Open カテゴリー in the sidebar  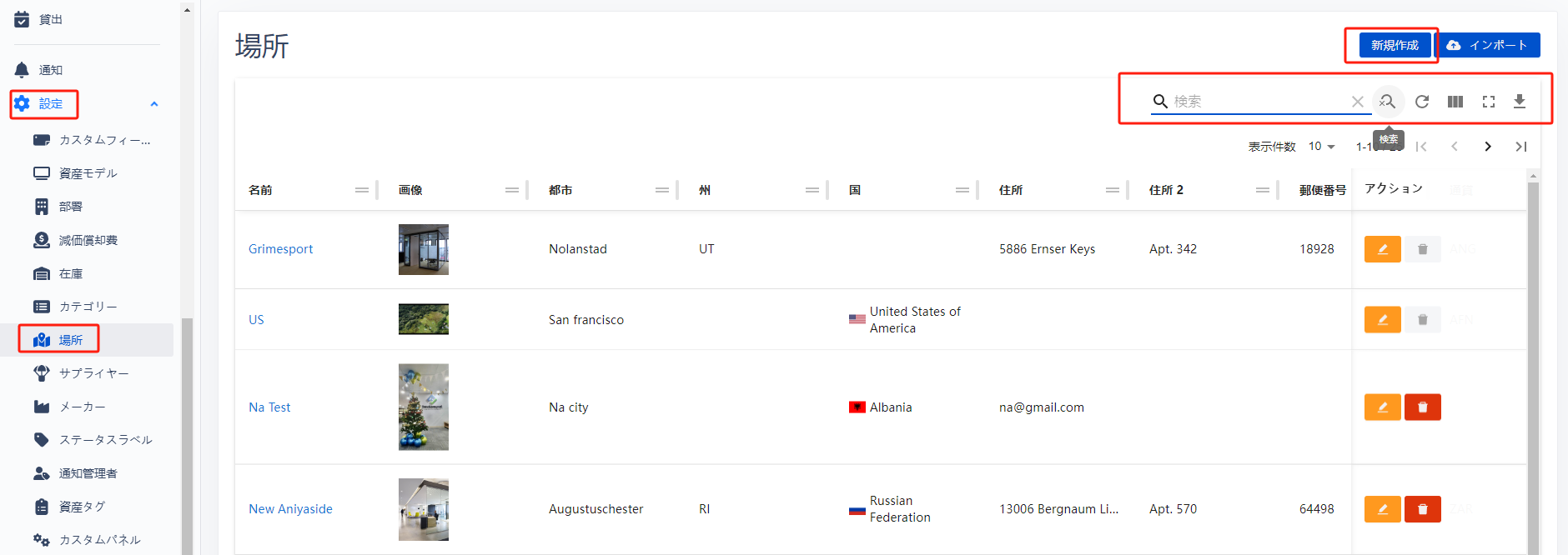pyautogui.click(x=88, y=307)
